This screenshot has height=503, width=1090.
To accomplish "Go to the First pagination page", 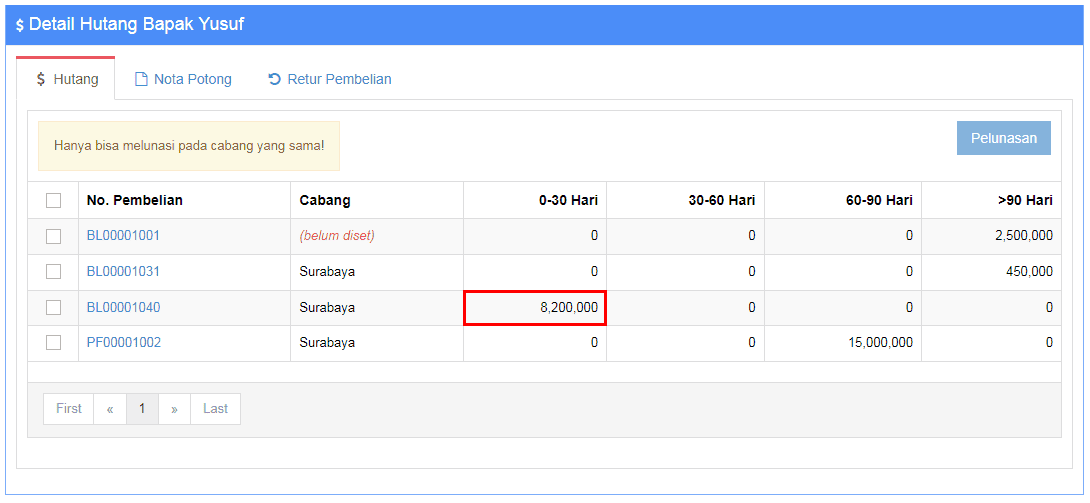I will (69, 409).
